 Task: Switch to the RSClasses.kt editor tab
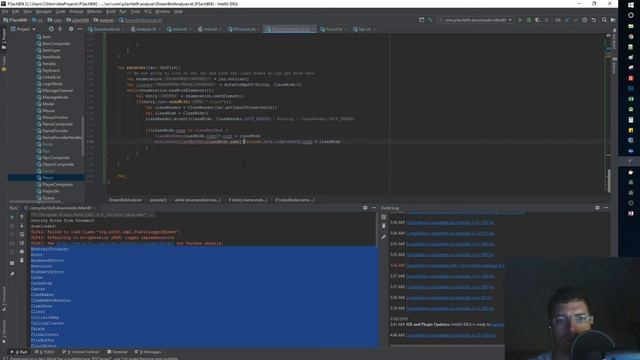pos(244,29)
